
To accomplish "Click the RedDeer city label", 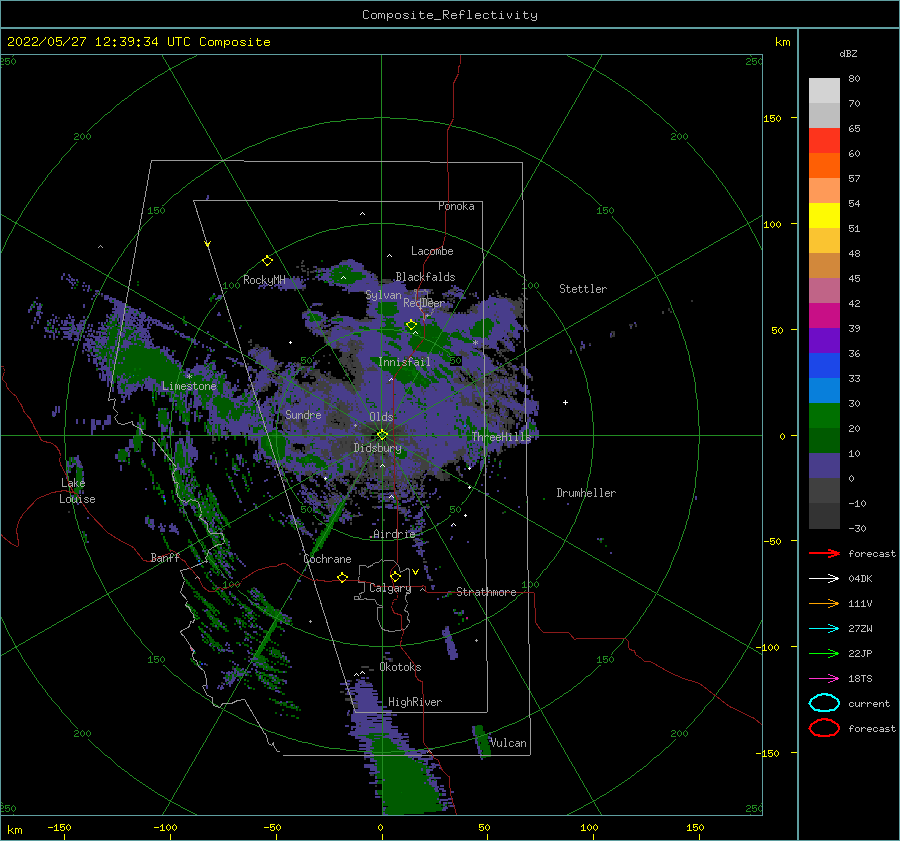I will [424, 303].
